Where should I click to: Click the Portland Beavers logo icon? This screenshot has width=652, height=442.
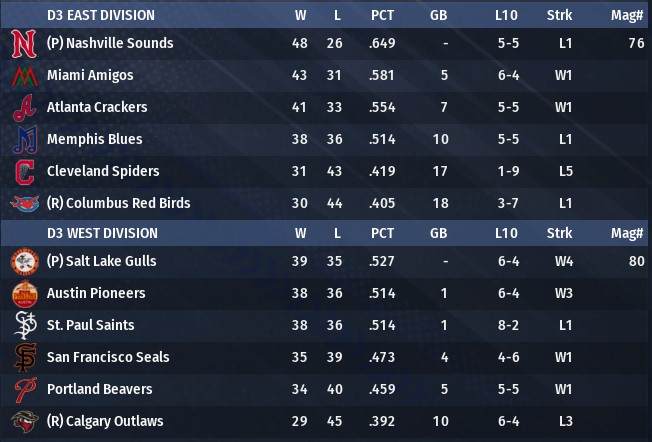coord(24,389)
